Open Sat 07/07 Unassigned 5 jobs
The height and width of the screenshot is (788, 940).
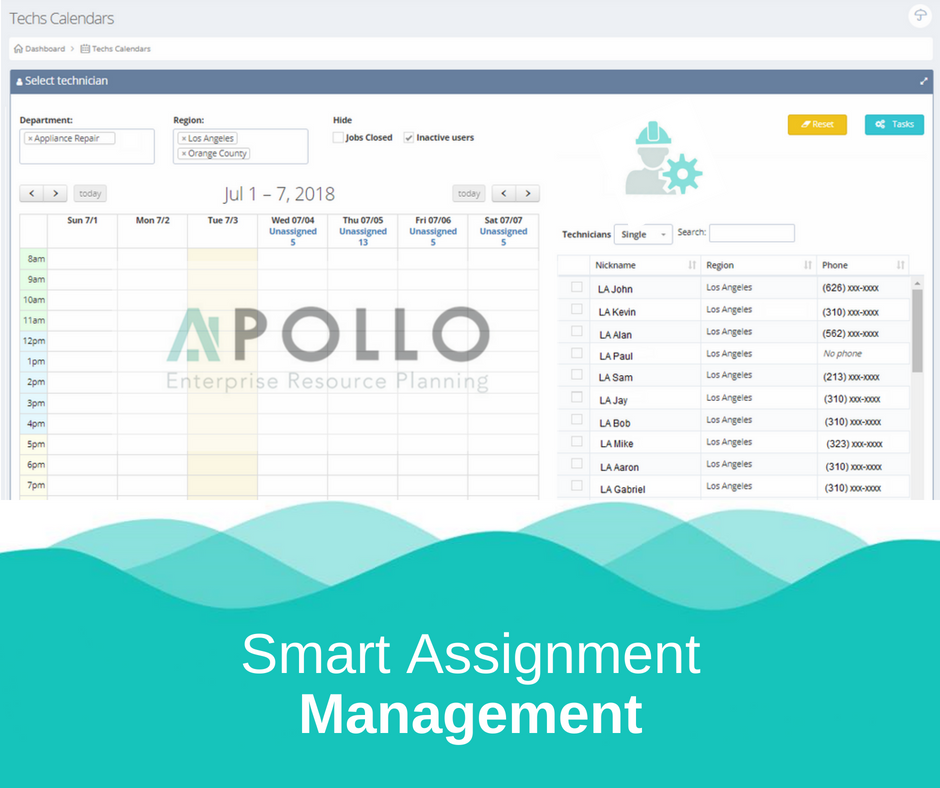[504, 237]
